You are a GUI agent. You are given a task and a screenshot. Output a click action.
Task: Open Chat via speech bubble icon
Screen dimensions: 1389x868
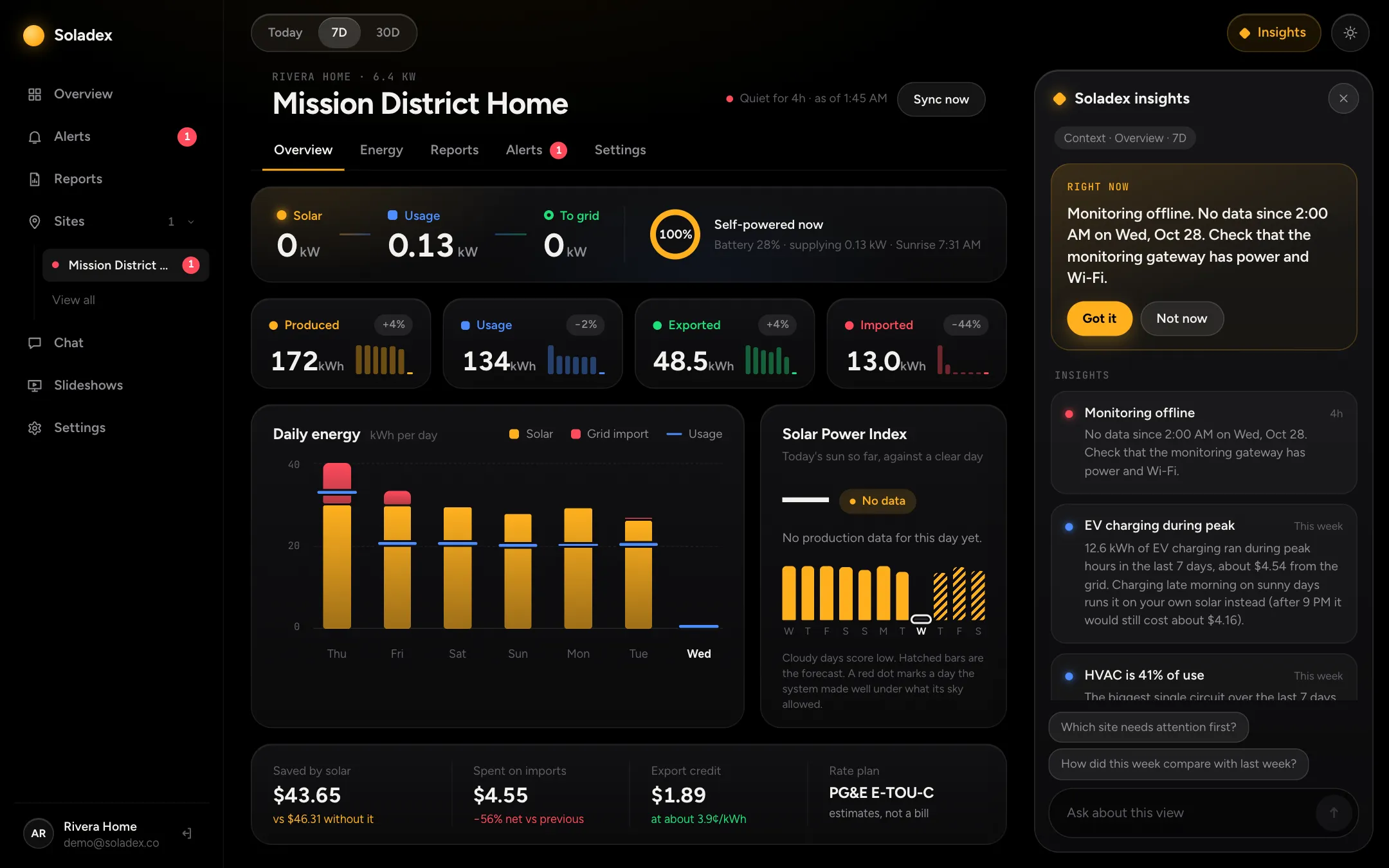click(x=35, y=343)
